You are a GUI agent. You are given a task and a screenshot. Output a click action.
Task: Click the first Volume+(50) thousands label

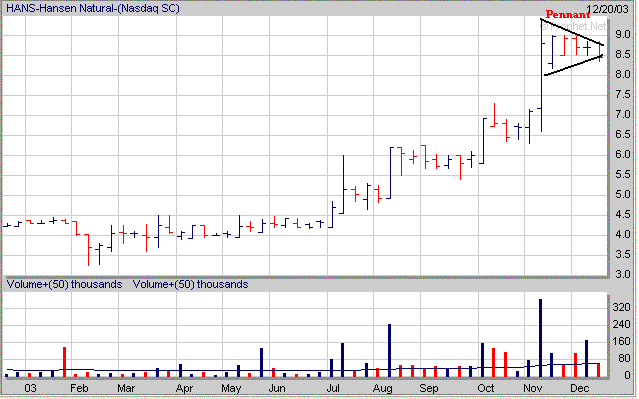click(64, 284)
